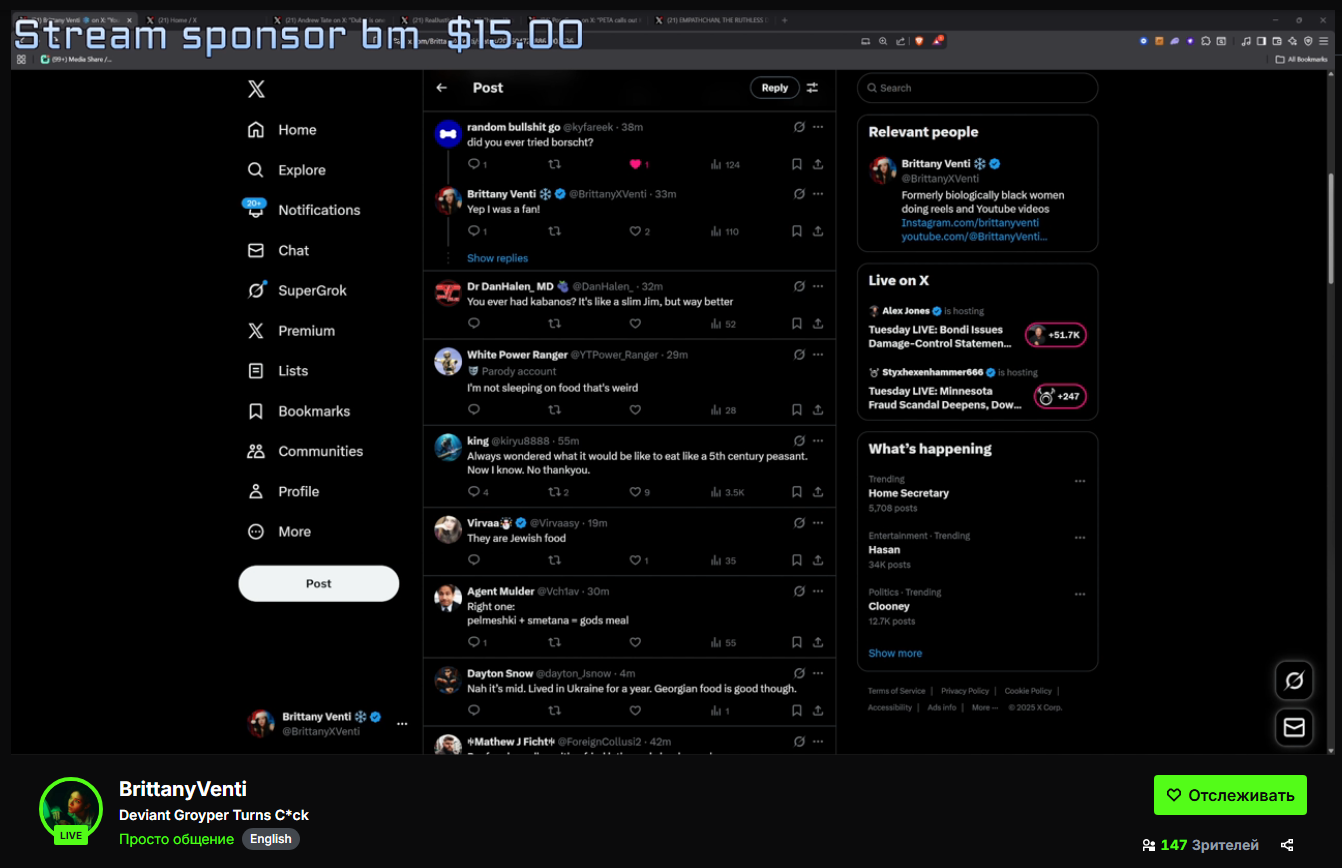Click the green Отслеживать follow button

pos(1230,795)
